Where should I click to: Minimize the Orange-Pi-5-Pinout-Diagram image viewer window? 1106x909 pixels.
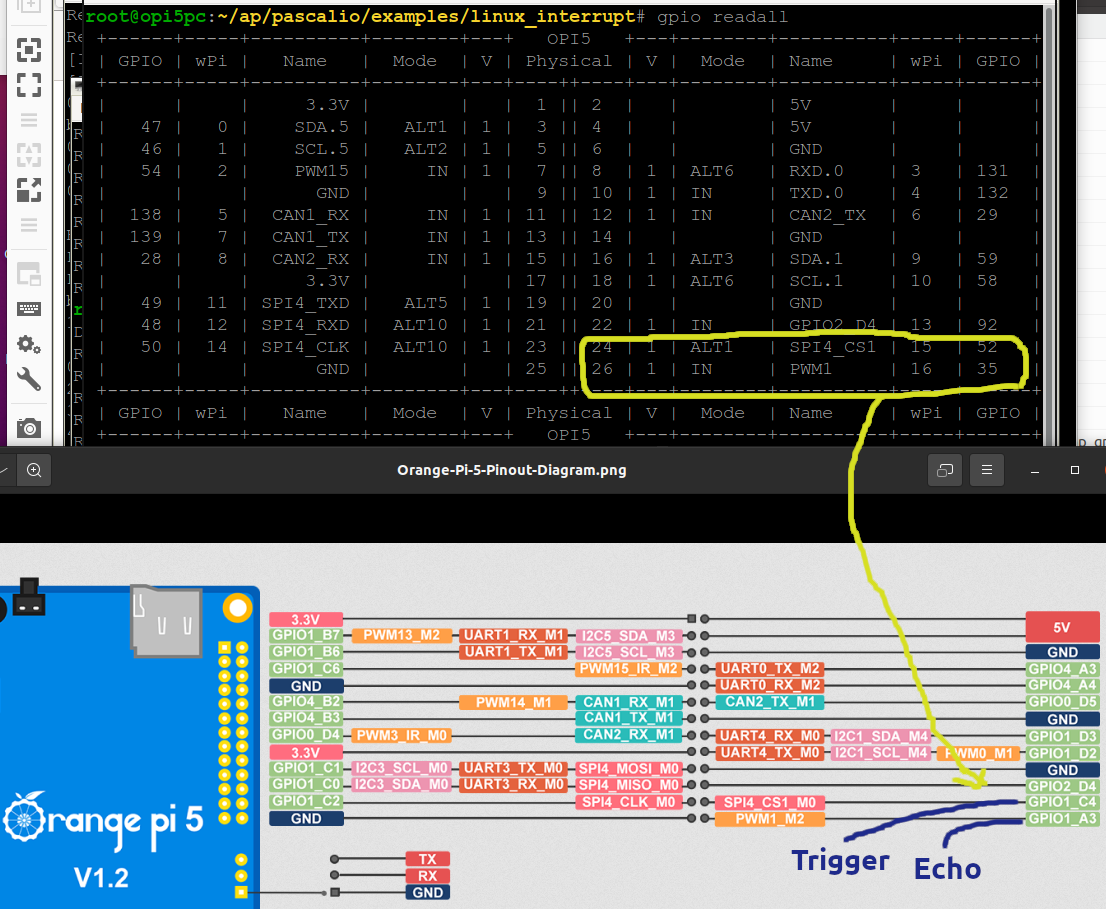tap(1035, 470)
